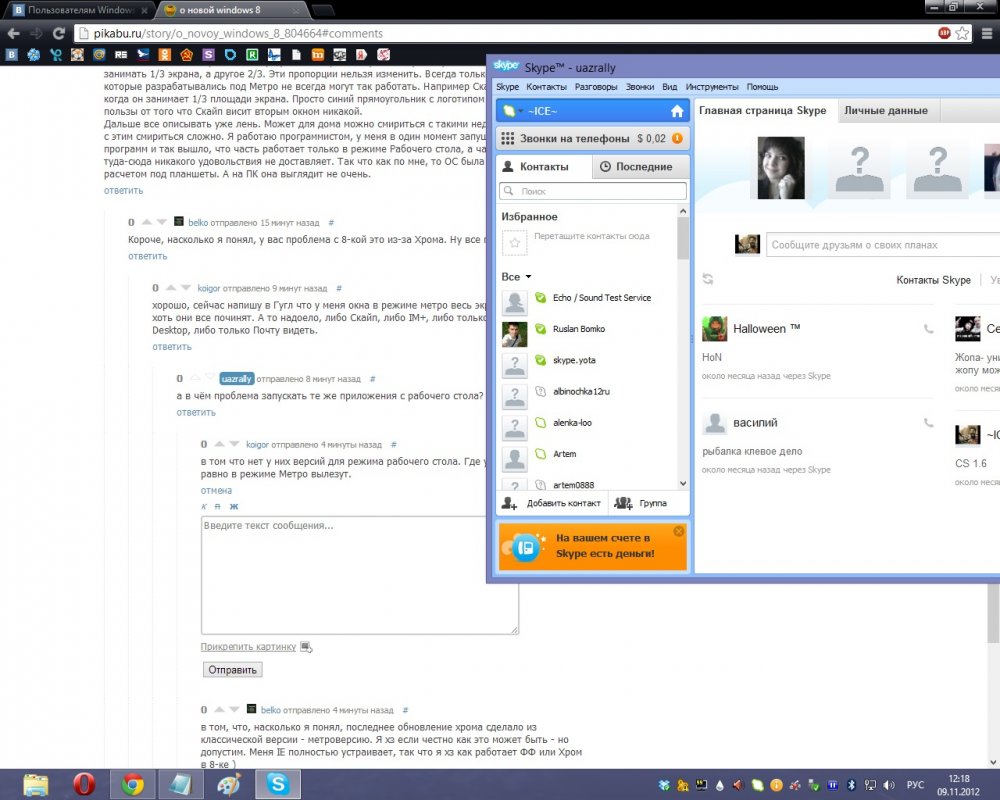
Task: Downvote koigor's comment sent 9 minutes ago
Action: [x=186, y=288]
